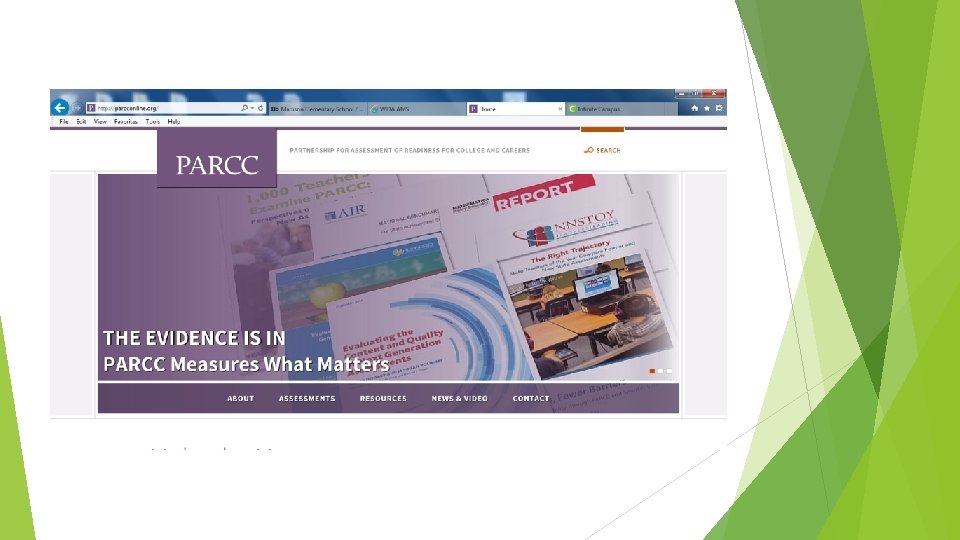Click the Partnership for Assessment tagline text
Image resolution: width=960 pixels, height=540 pixels.
pos(410,150)
